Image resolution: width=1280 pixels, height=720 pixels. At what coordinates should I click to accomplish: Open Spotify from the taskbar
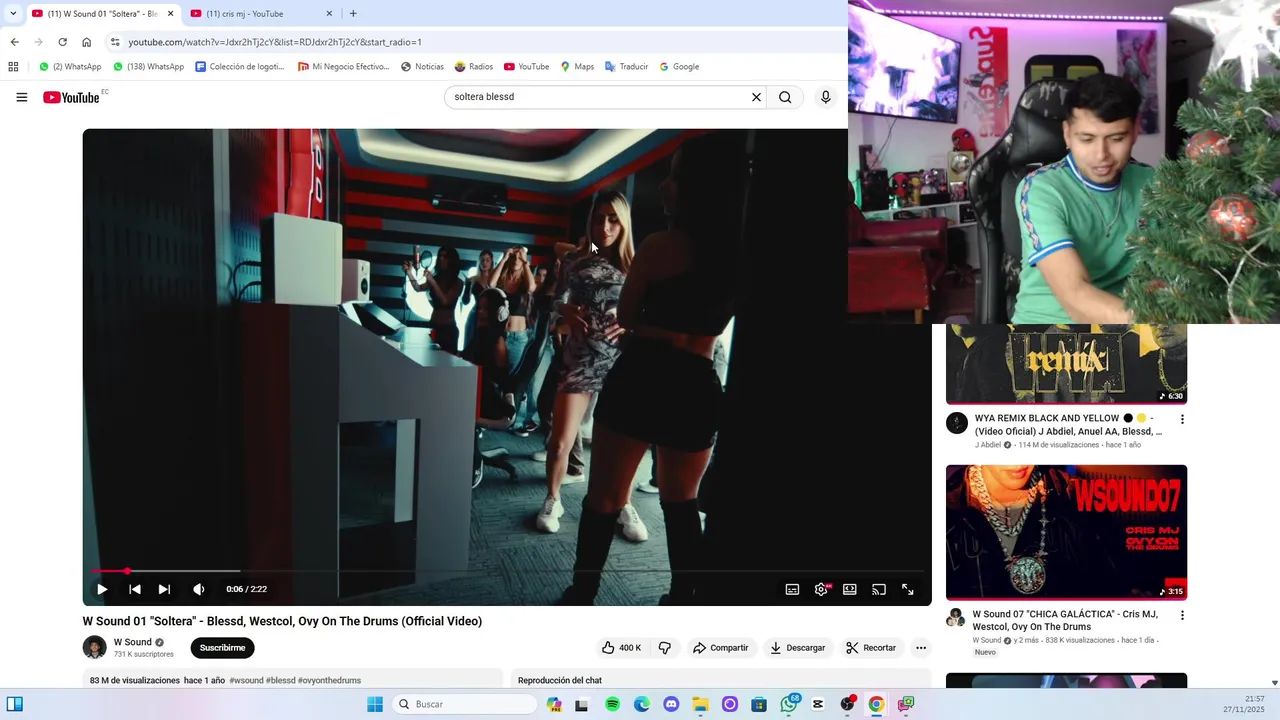coord(612,704)
